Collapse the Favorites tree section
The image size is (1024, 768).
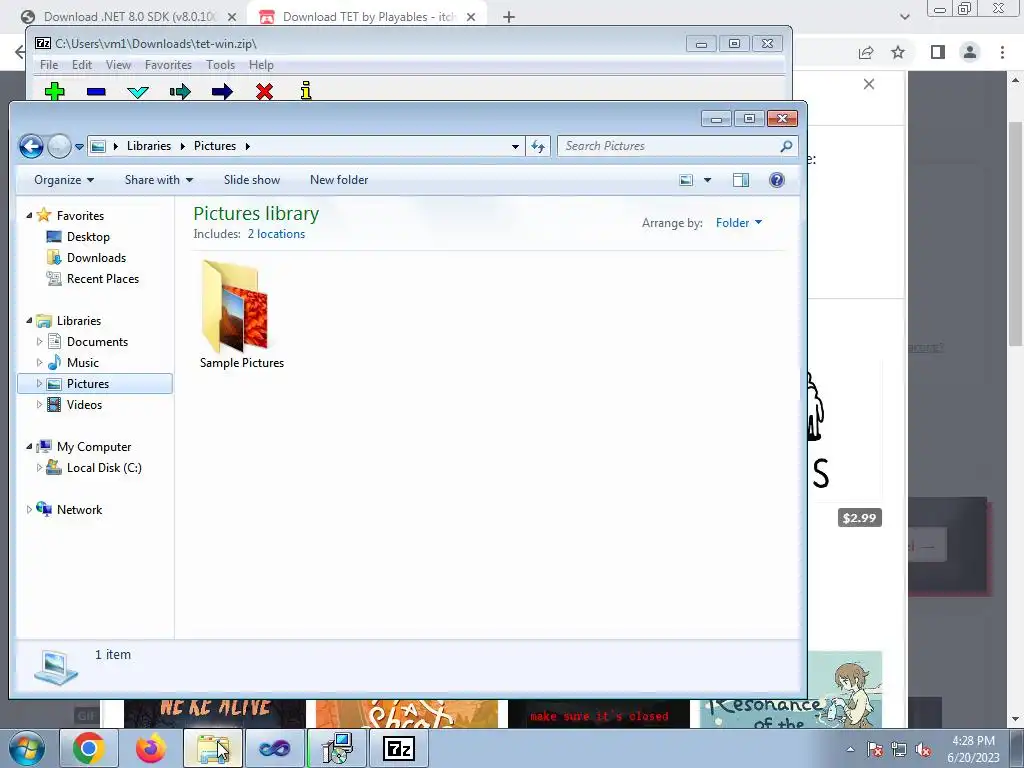(29, 216)
